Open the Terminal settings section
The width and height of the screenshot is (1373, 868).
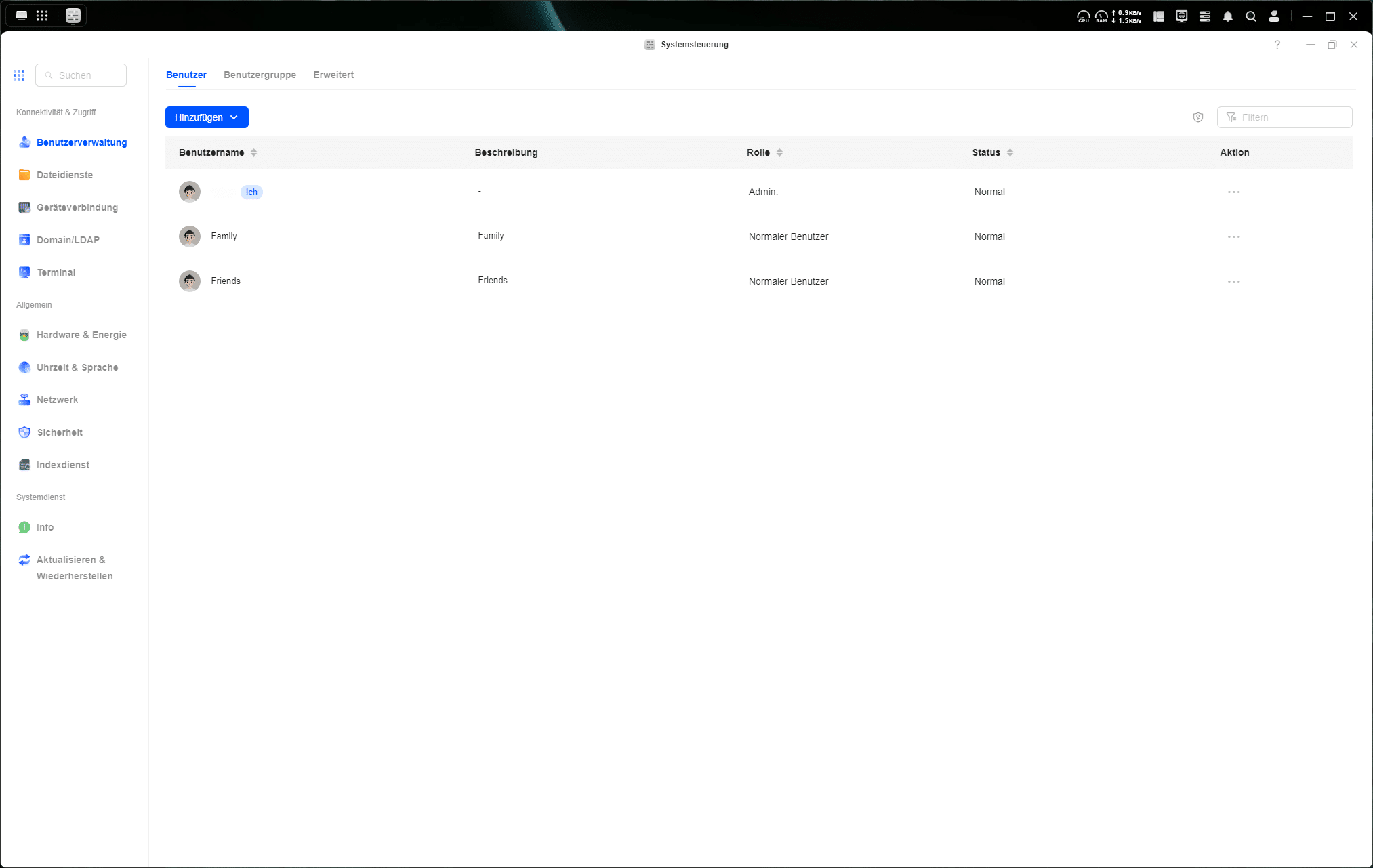coord(56,272)
